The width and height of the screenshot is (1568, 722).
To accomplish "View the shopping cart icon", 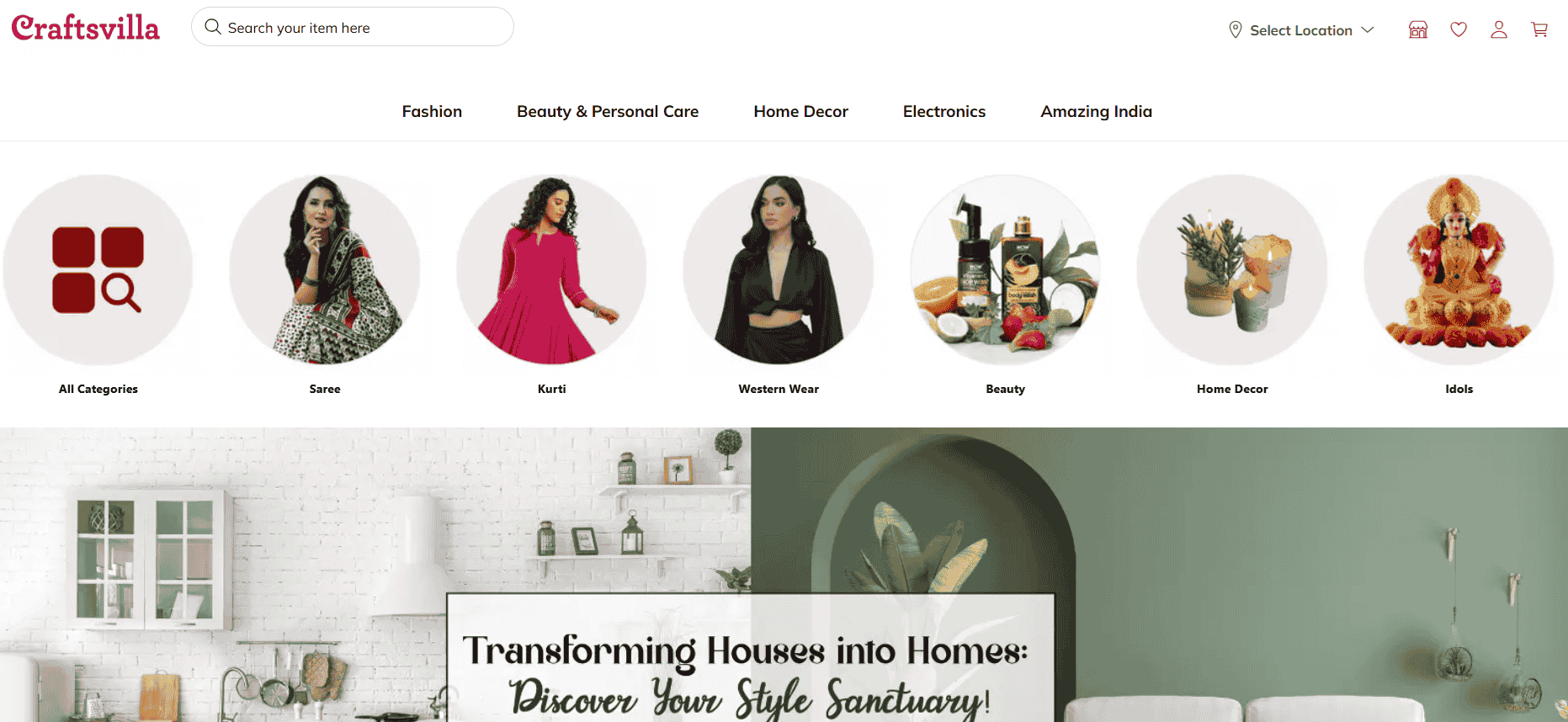I will [x=1539, y=29].
